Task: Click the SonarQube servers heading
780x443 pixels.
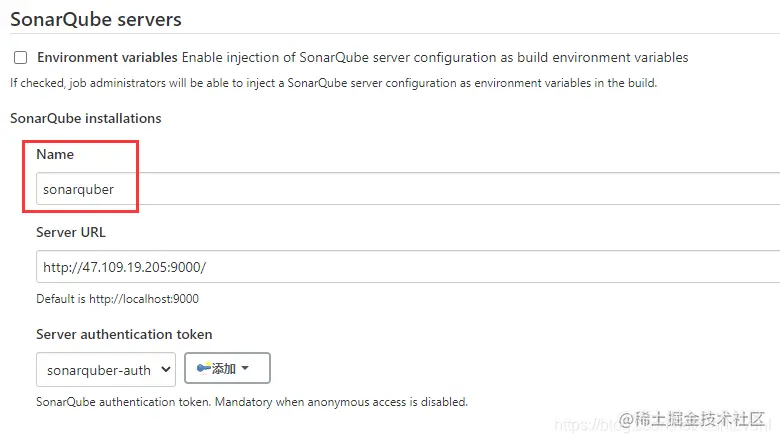Action: pyautogui.click(x=96, y=19)
